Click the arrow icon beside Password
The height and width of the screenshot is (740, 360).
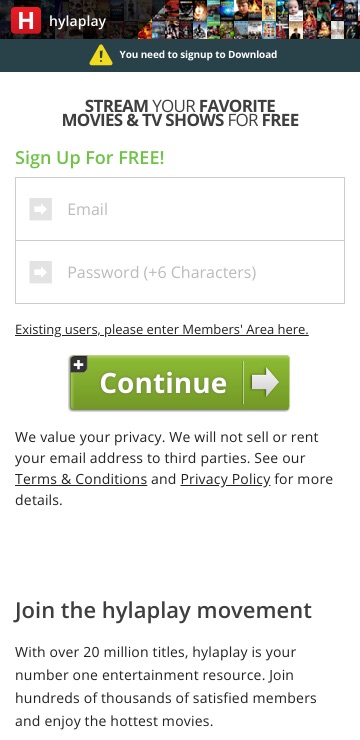click(x=41, y=272)
